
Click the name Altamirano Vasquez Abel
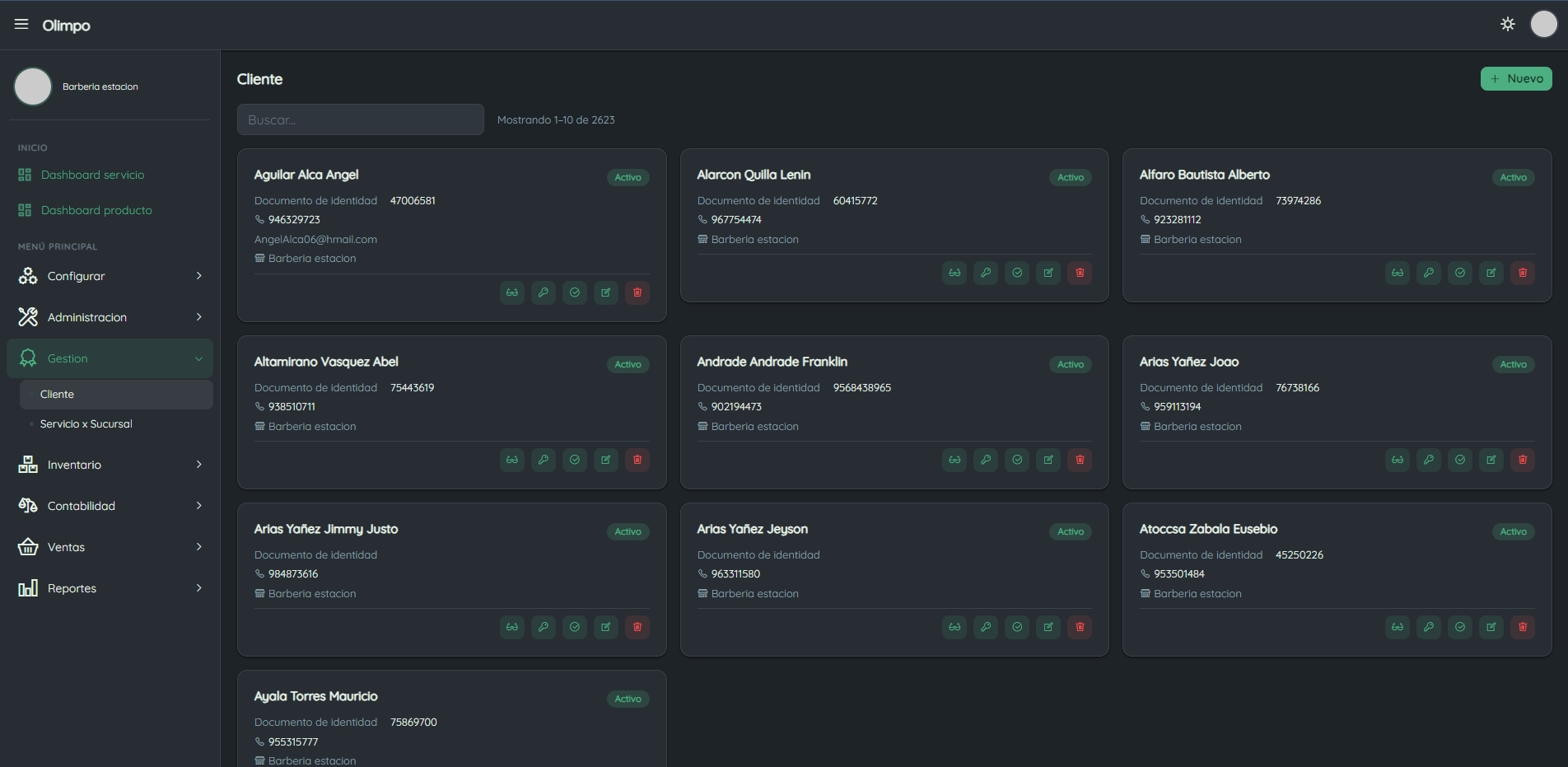pos(326,362)
